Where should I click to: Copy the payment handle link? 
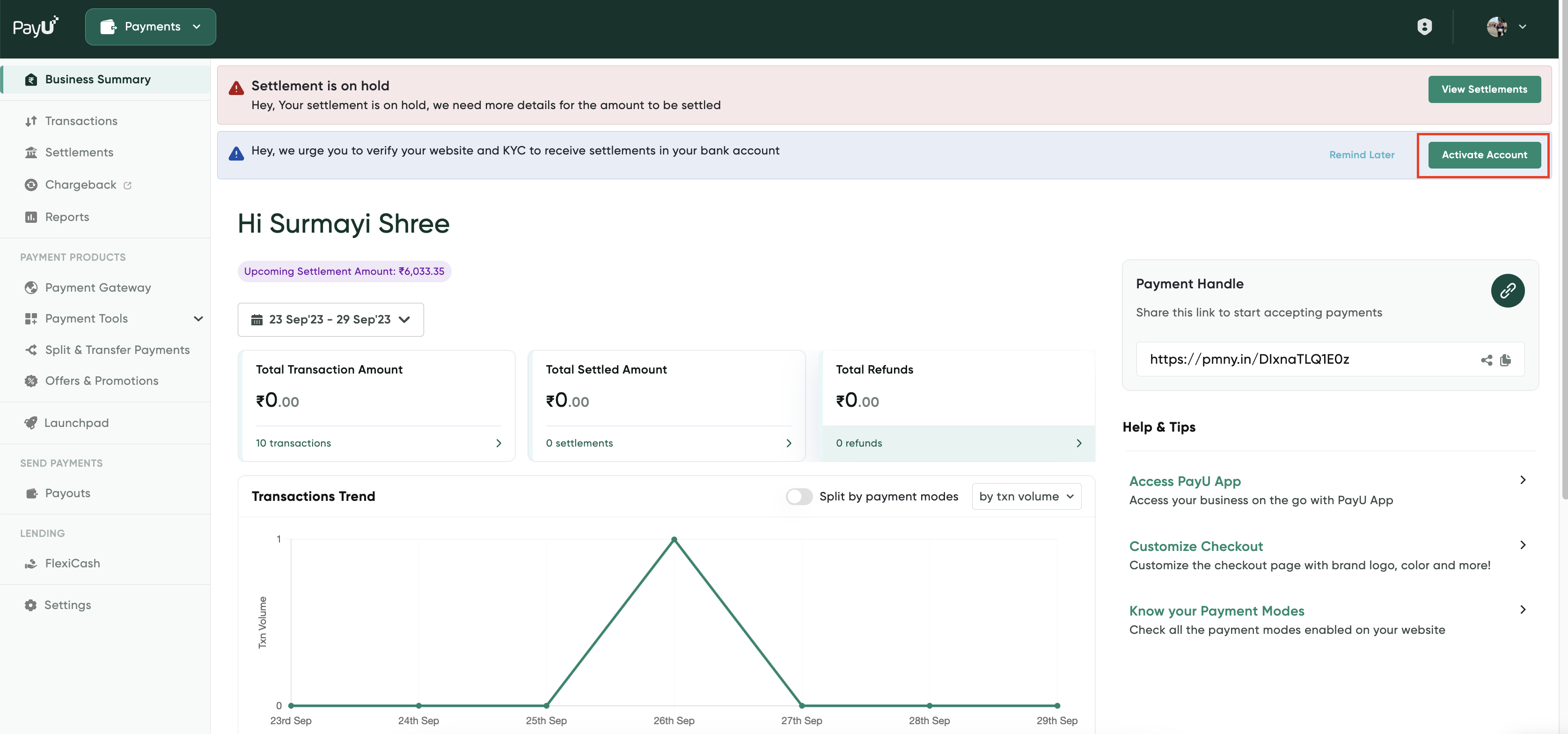(1505, 360)
